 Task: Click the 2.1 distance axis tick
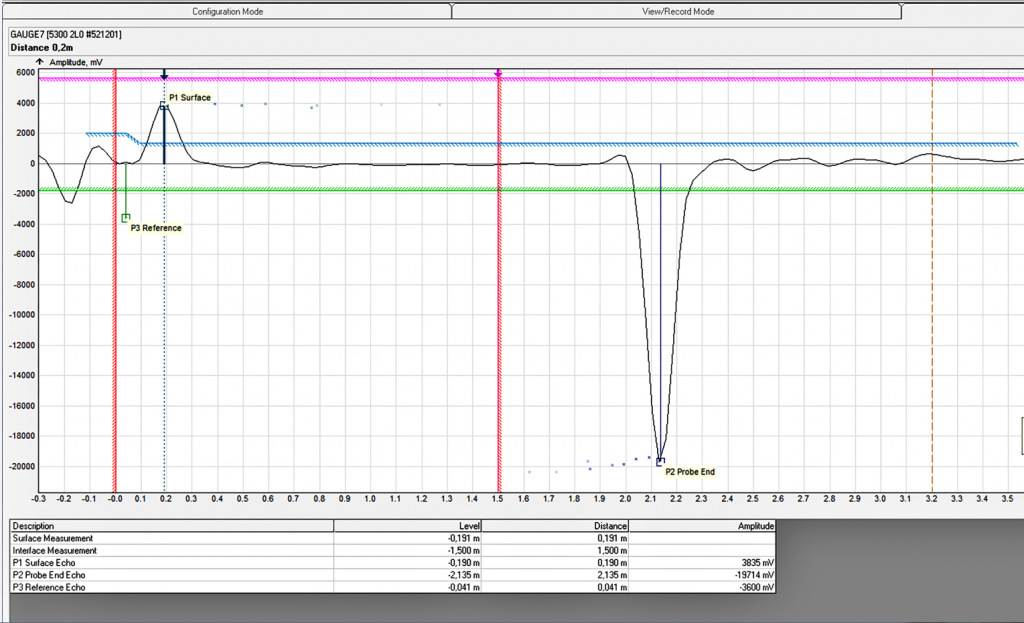(x=650, y=499)
